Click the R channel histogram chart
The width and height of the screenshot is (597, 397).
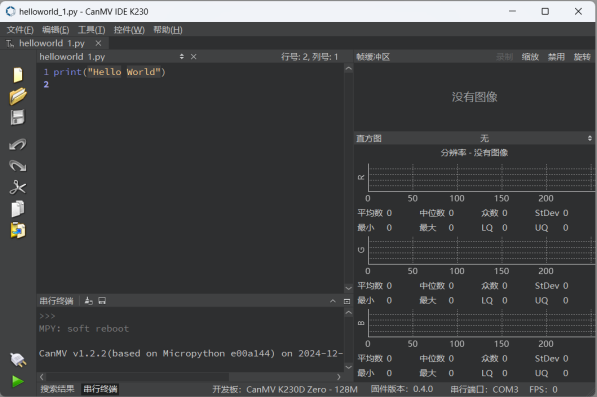point(481,178)
